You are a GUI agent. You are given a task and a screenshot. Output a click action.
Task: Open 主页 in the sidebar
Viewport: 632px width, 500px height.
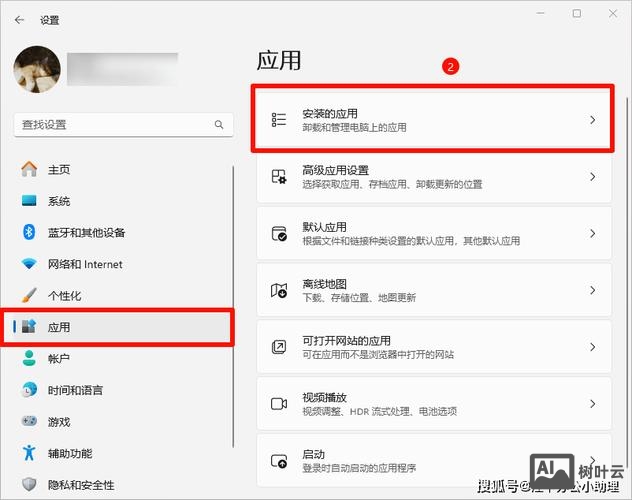[59, 170]
